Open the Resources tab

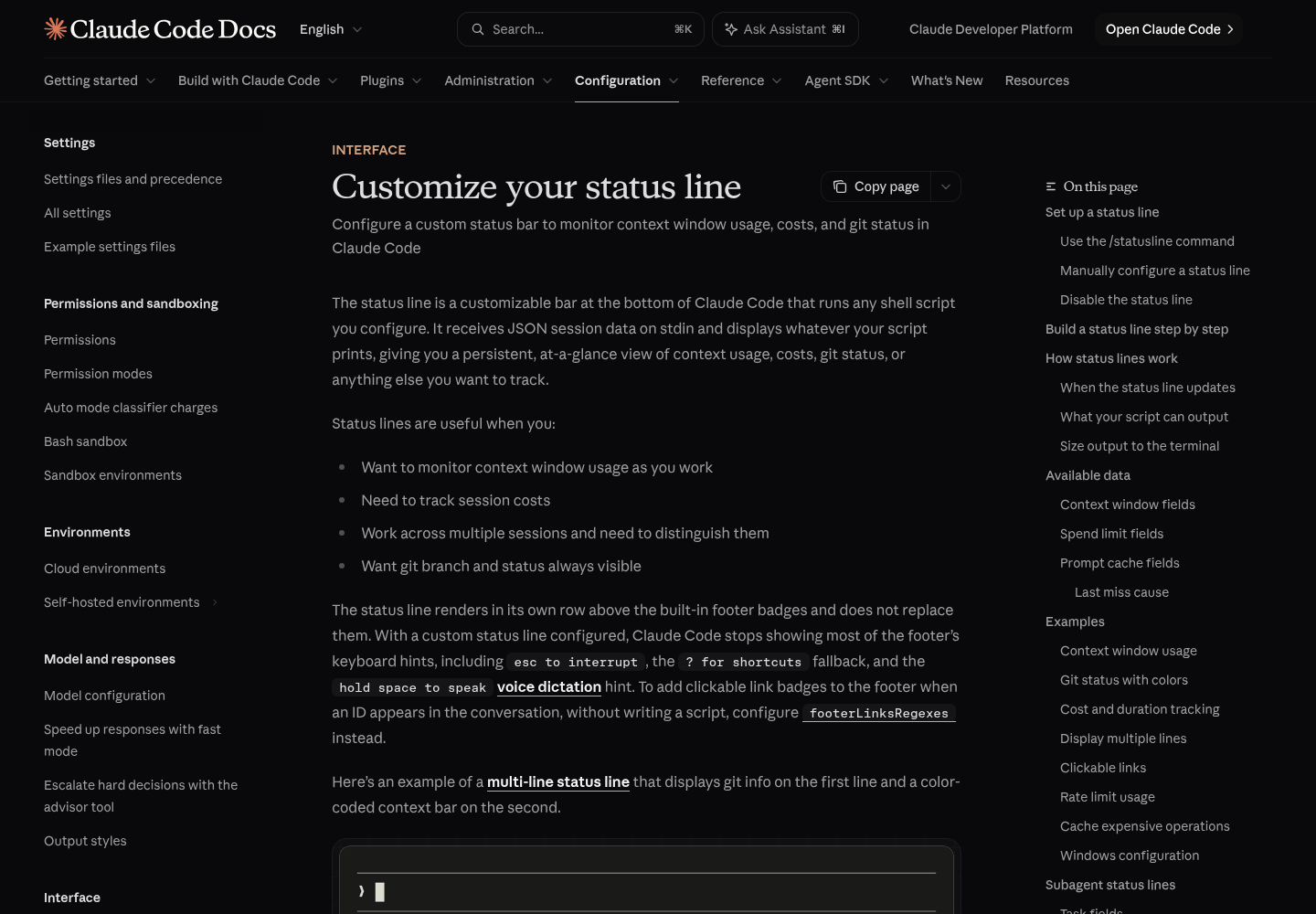pyautogui.click(x=1037, y=80)
